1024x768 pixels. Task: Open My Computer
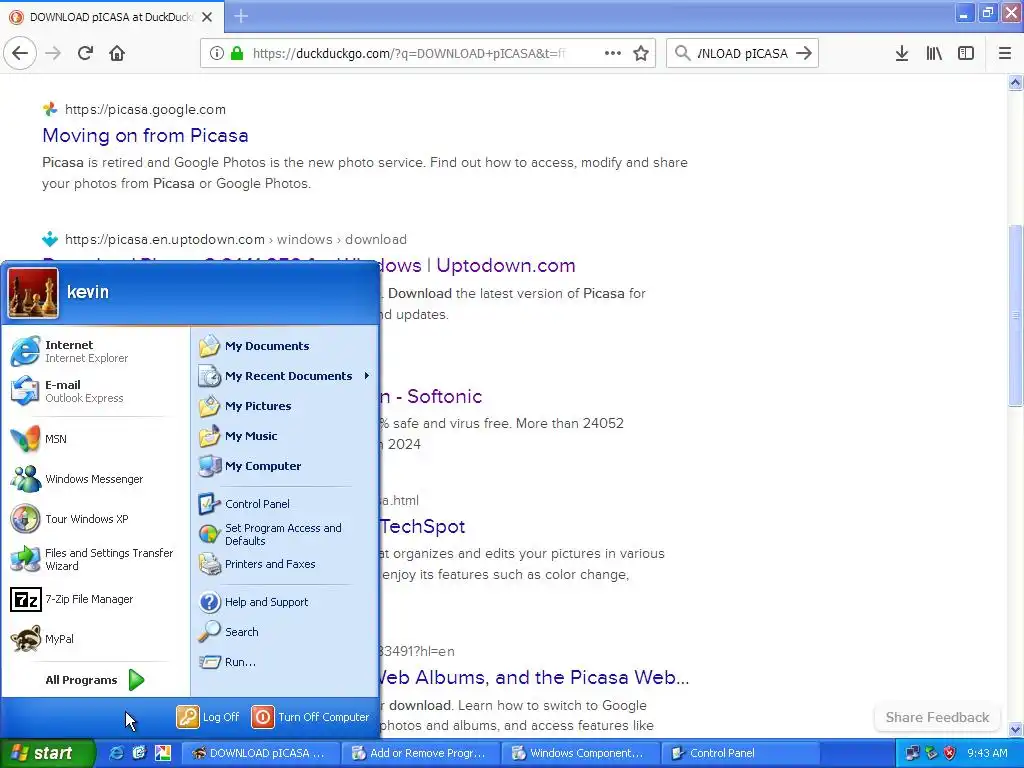[x=285, y=466]
